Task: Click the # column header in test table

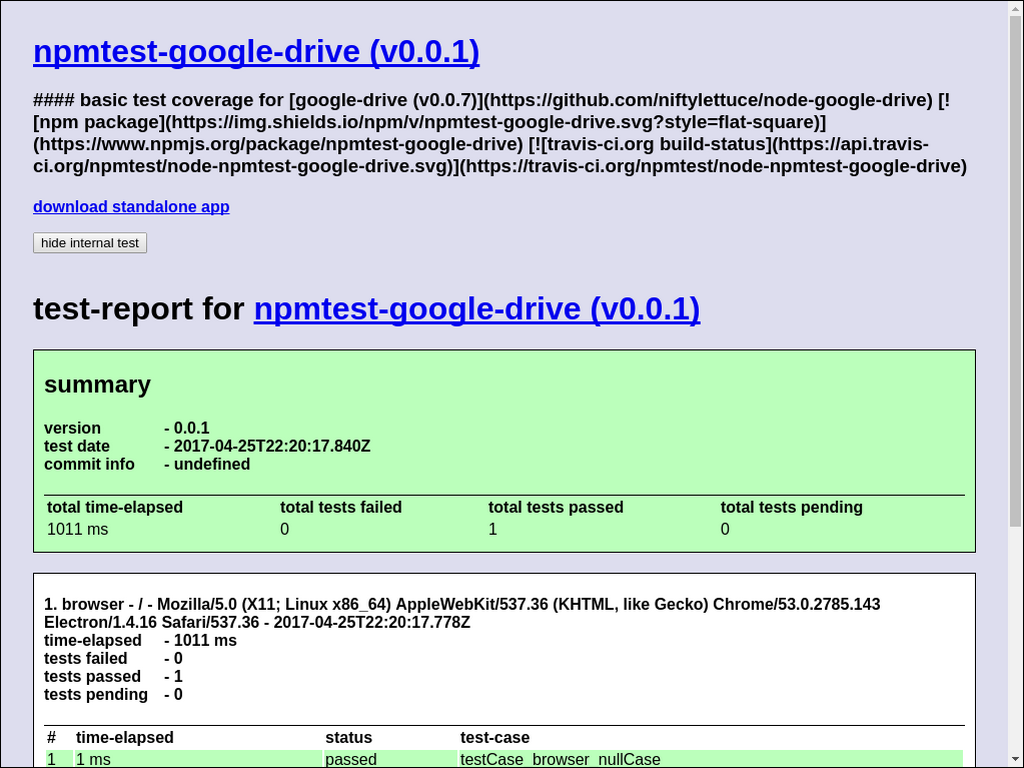Action: click(51, 737)
